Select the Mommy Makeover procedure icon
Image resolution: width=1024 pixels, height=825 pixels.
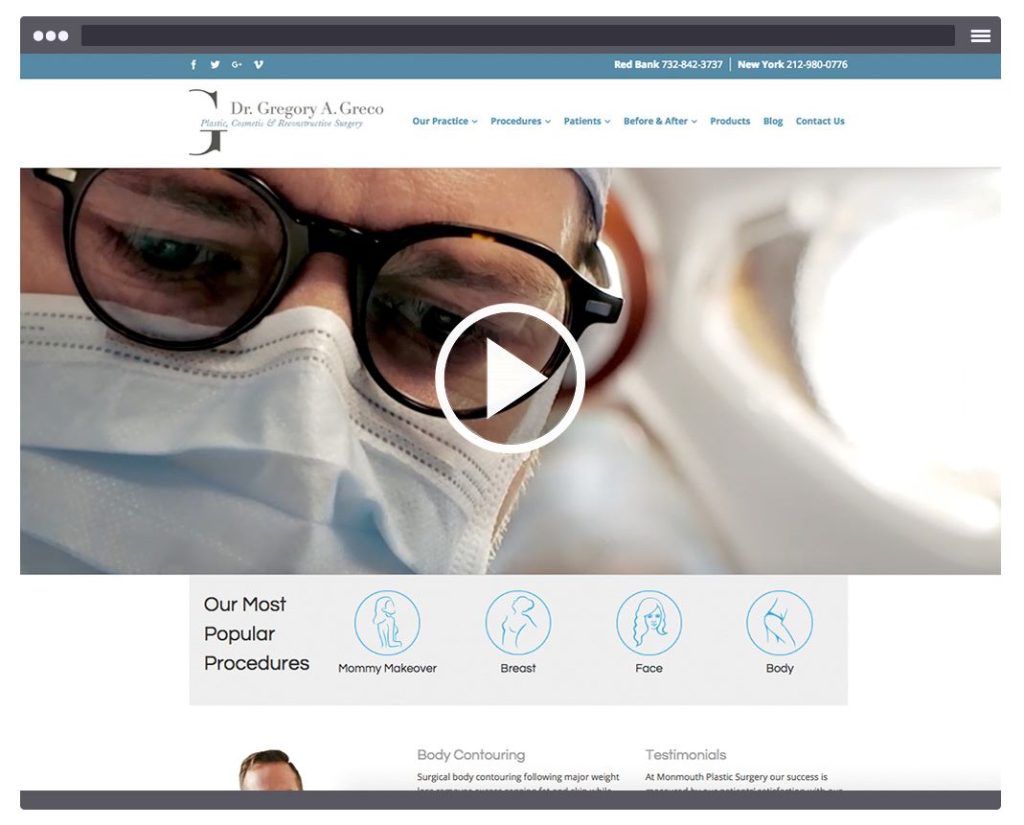387,623
